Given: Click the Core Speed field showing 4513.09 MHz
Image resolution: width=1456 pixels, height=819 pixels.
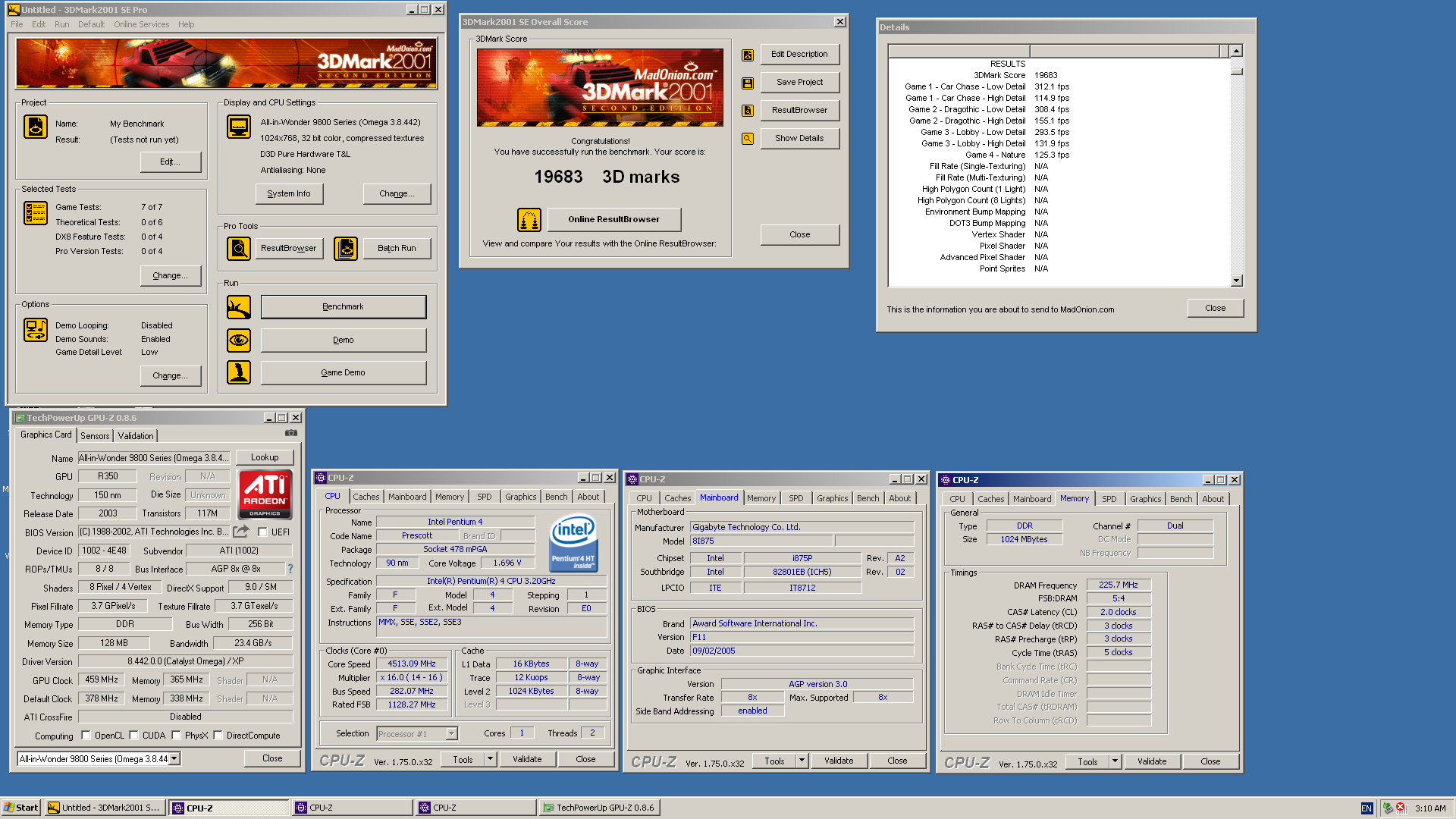Looking at the screenshot, I should [x=412, y=664].
